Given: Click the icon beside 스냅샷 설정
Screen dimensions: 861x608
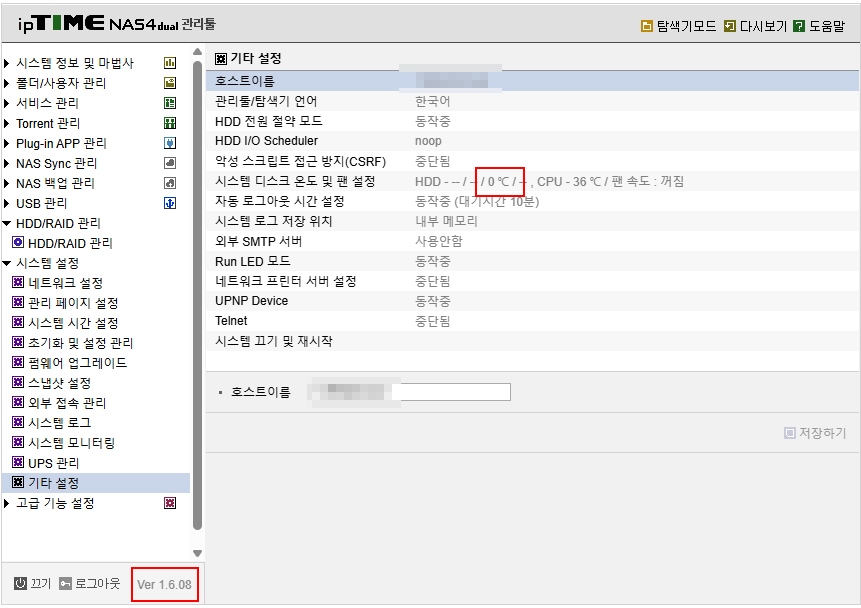Looking at the screenshot, I should [x=18, y=382].
